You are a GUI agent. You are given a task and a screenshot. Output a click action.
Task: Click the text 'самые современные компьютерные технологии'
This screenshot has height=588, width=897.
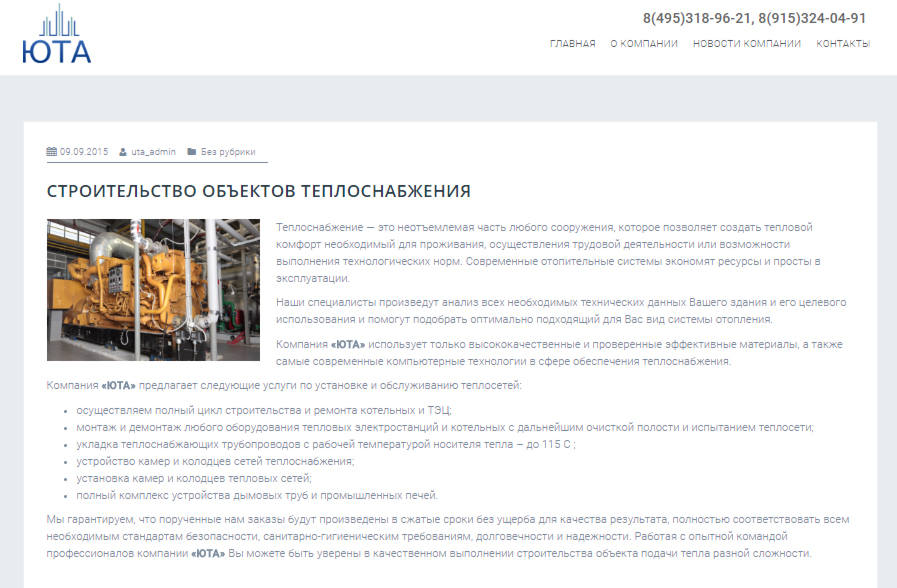pos(401,361)
